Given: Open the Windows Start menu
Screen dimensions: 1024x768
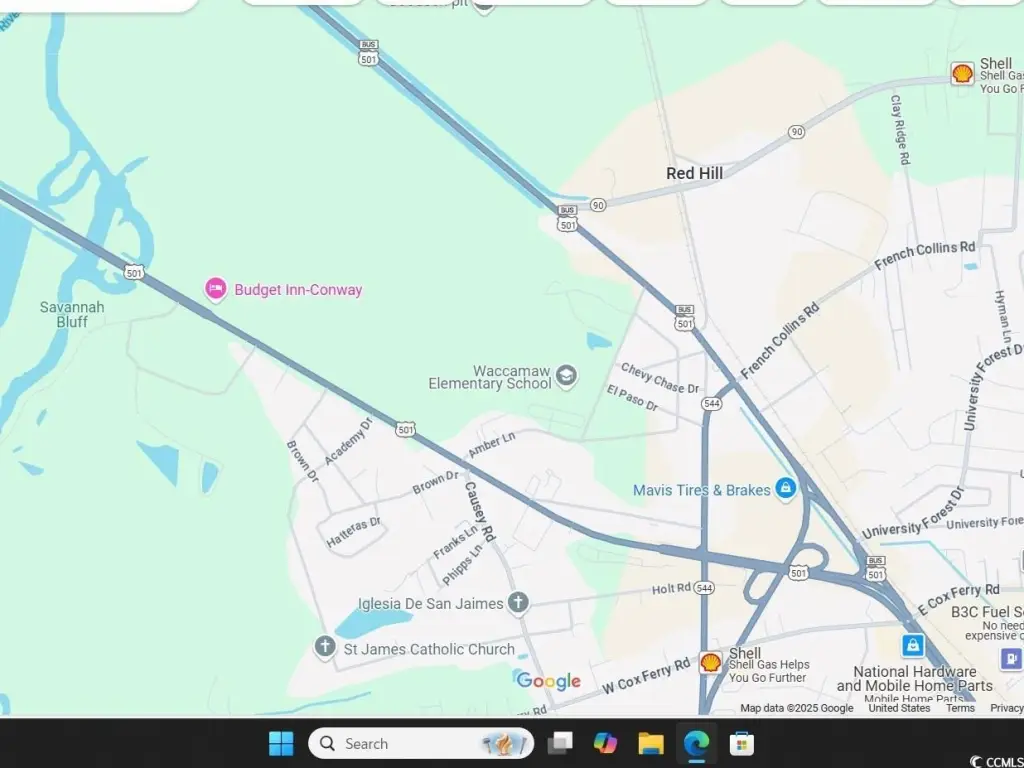Looking at the screenshot, I should click(281, 743).
